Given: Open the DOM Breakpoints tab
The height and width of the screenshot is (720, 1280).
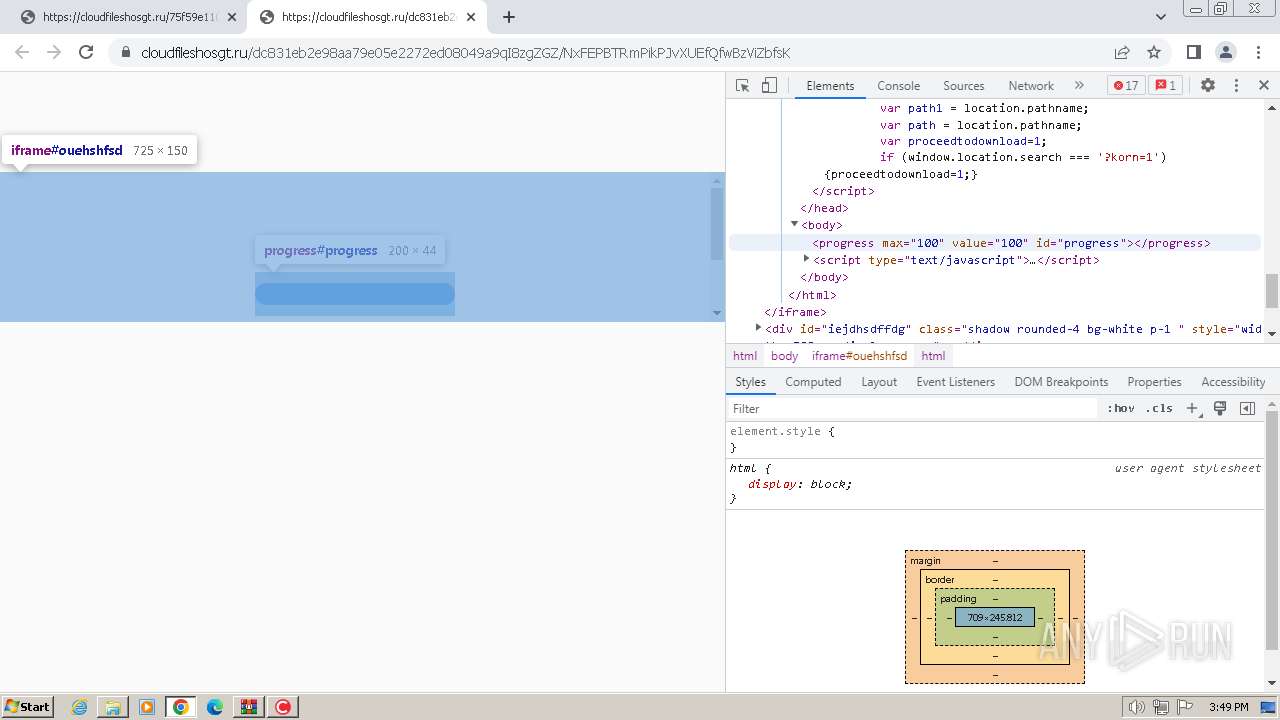Looking at the screenshot, I should pyautogui.click(x=1061, y=382).
